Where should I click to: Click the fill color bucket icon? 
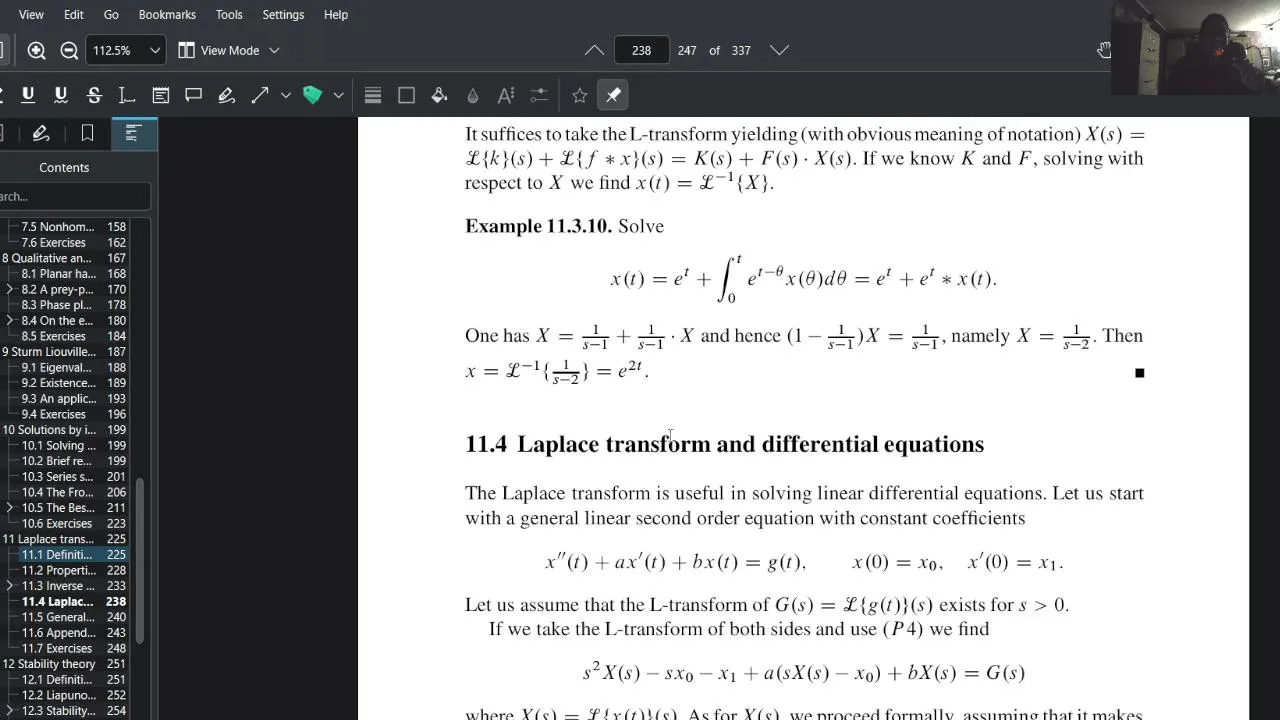point(439,95)
